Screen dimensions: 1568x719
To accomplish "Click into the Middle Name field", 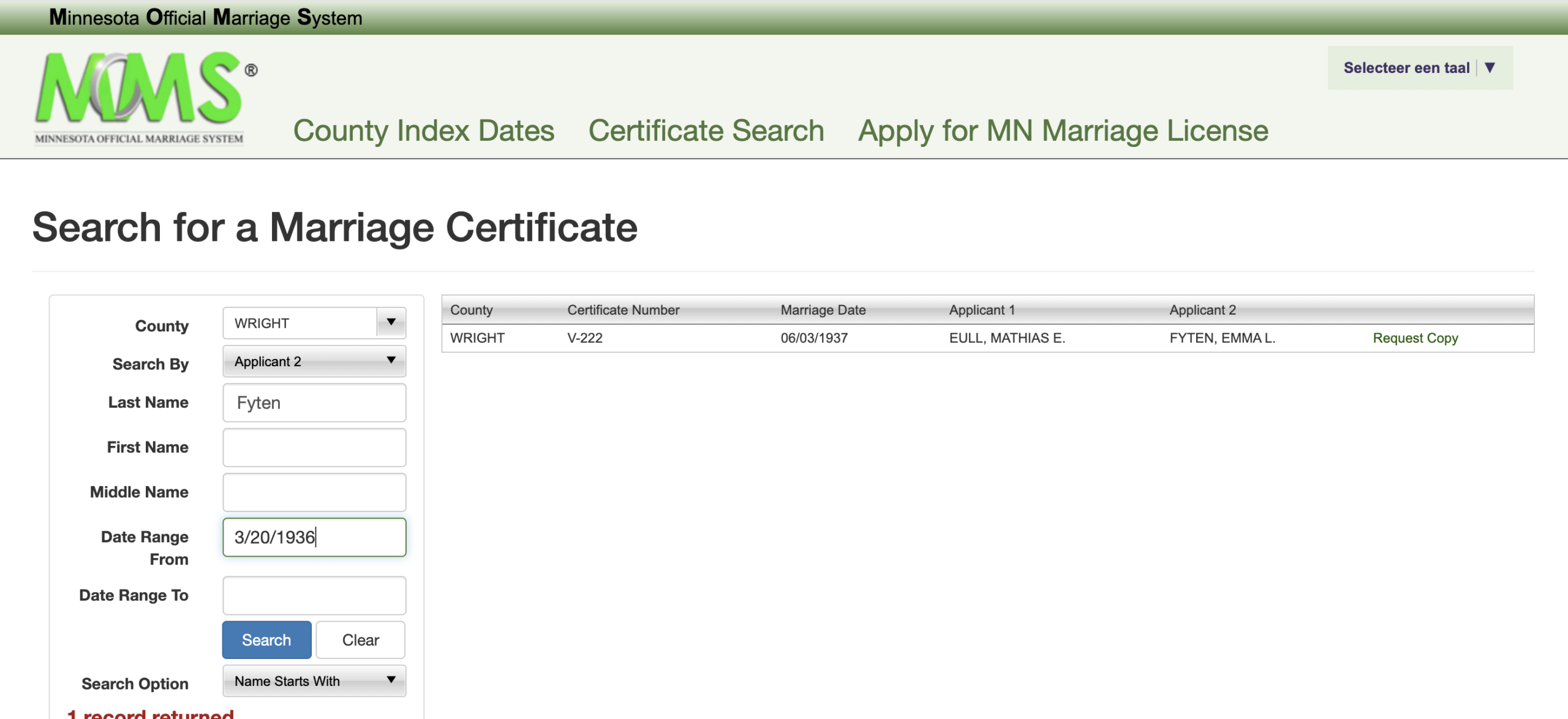I will tap(314, 492).
